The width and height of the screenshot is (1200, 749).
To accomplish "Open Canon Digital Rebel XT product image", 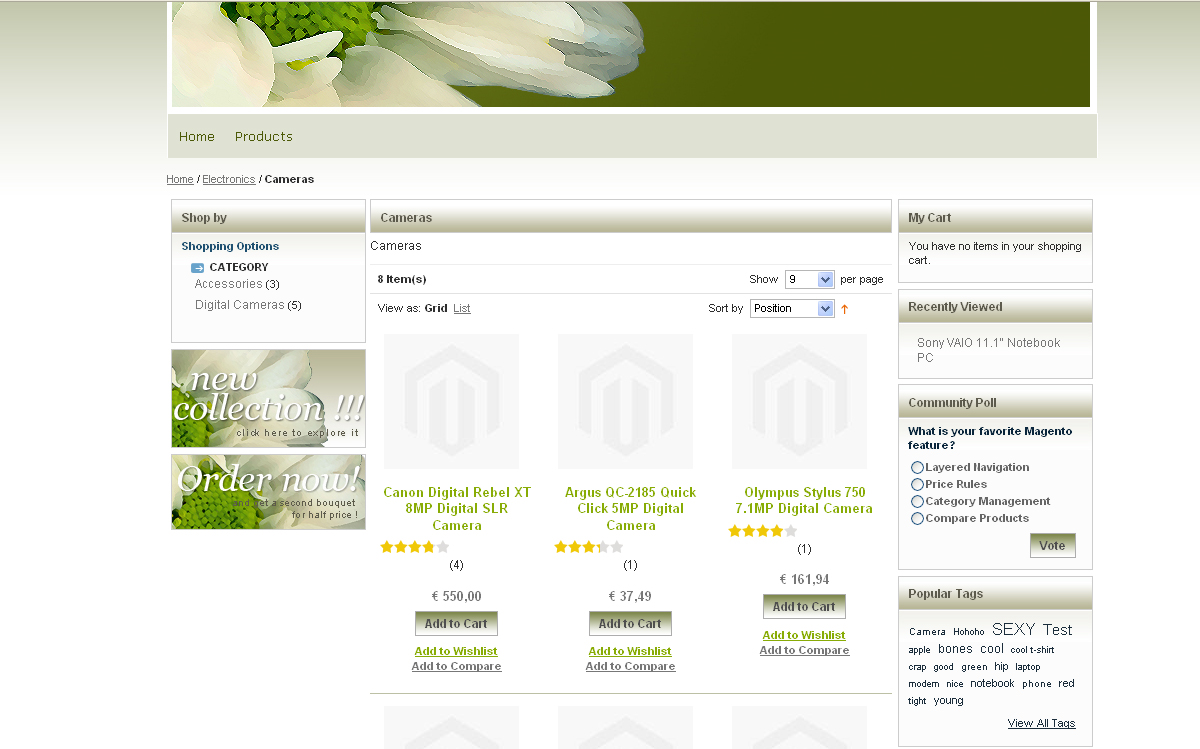I will tap(451, 402).
